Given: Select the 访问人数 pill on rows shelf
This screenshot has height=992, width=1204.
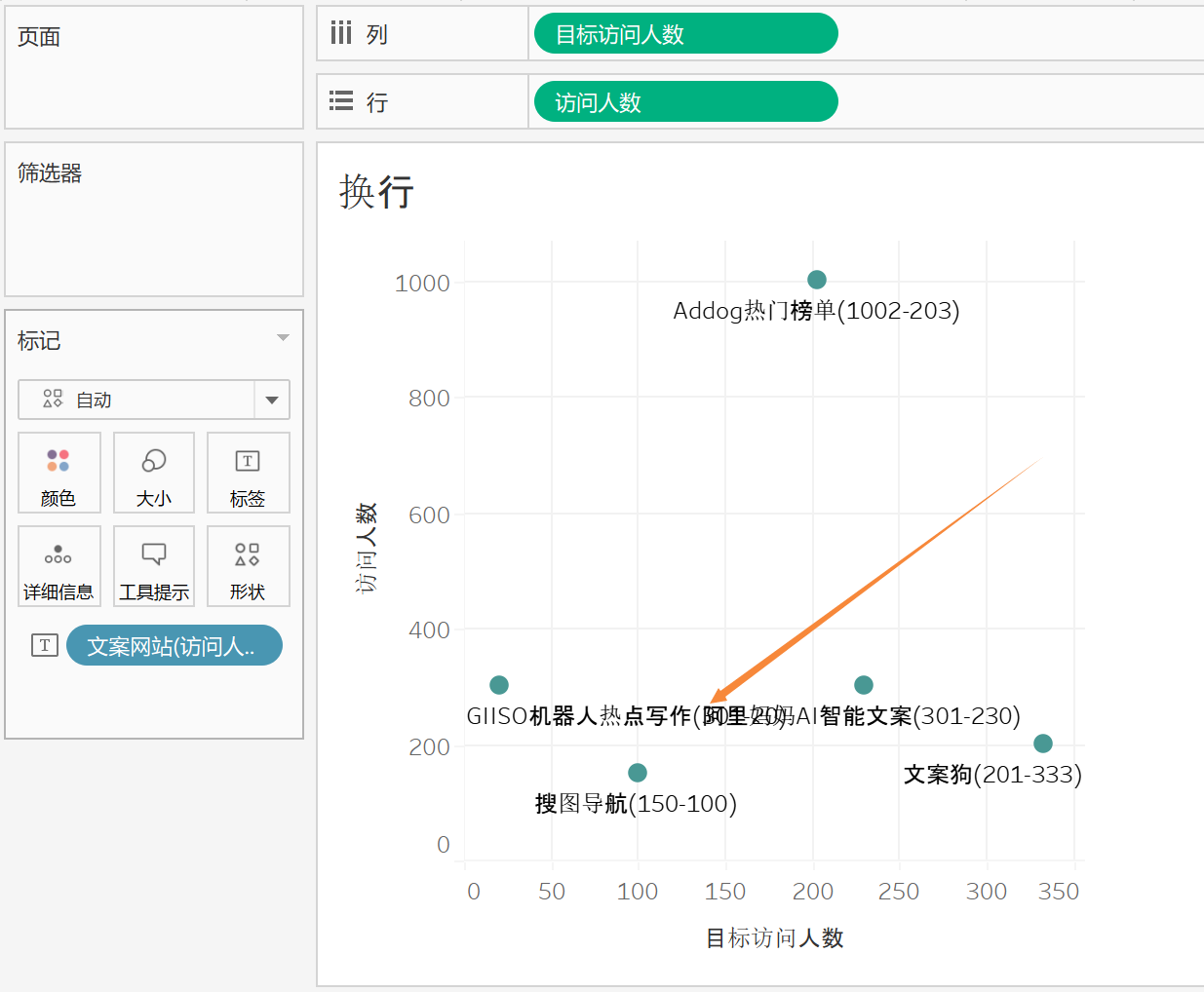Looking at the screenshot, I should pos(686,102).
